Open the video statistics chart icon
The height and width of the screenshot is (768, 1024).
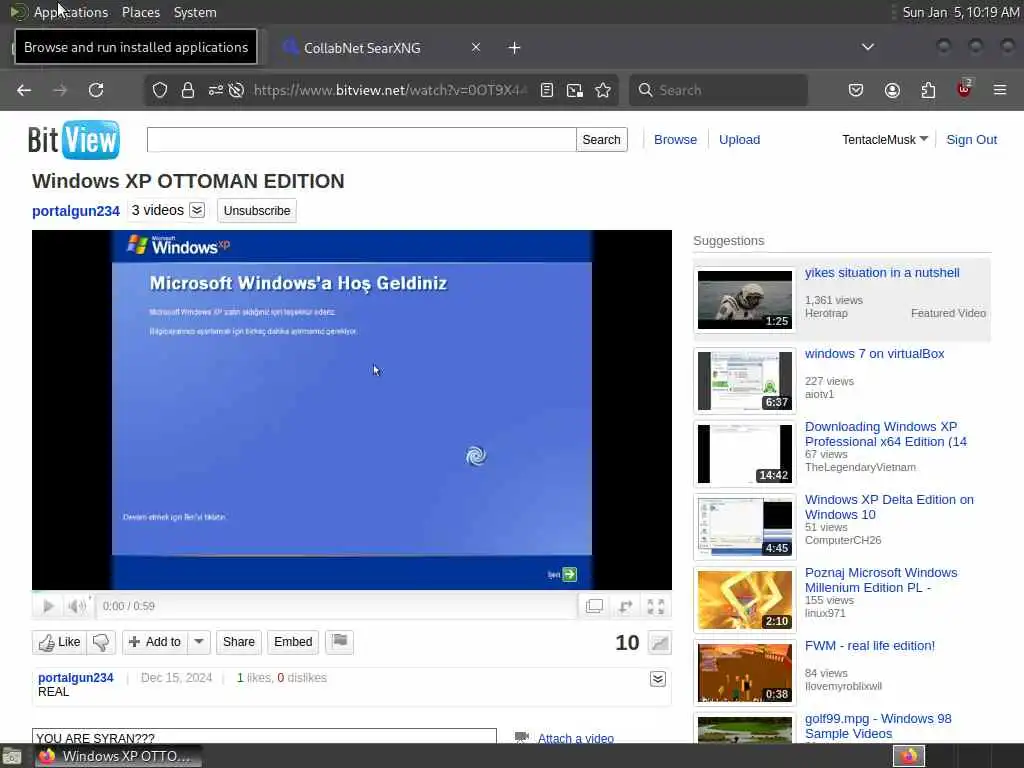click(660, 643)
